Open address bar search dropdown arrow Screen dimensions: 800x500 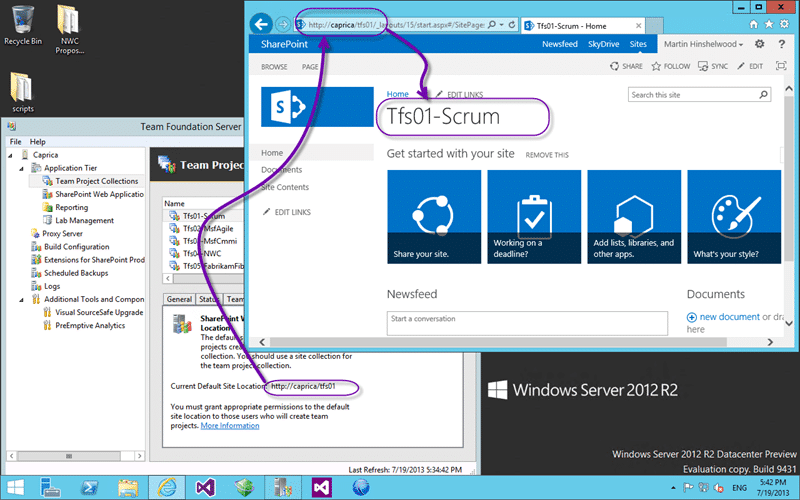click(x=501, y=24)
